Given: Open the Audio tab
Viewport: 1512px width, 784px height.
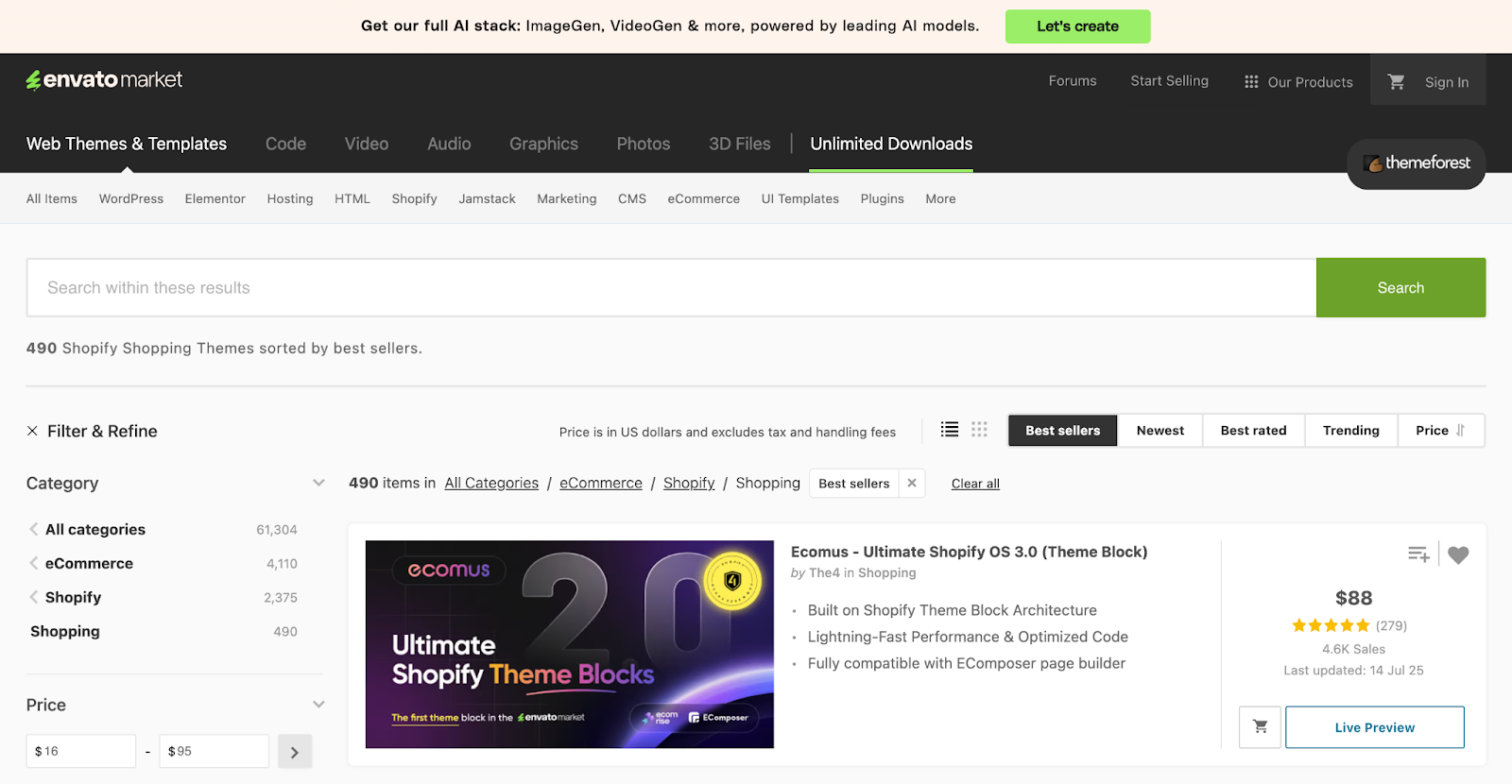Looking at the screenshot, I should click(x=449, y=144).
